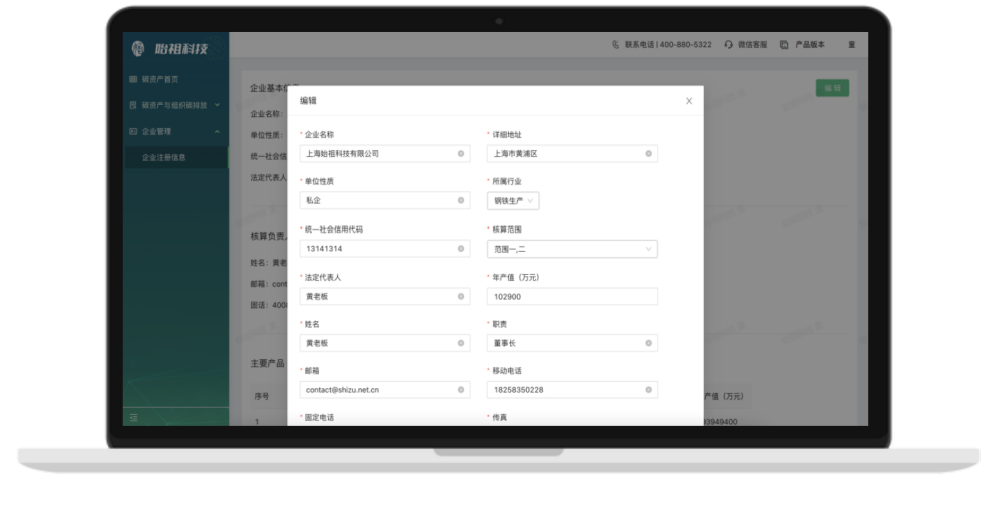Open the 微信客服 link in header
Screen dimensions: 982x509
752,44
